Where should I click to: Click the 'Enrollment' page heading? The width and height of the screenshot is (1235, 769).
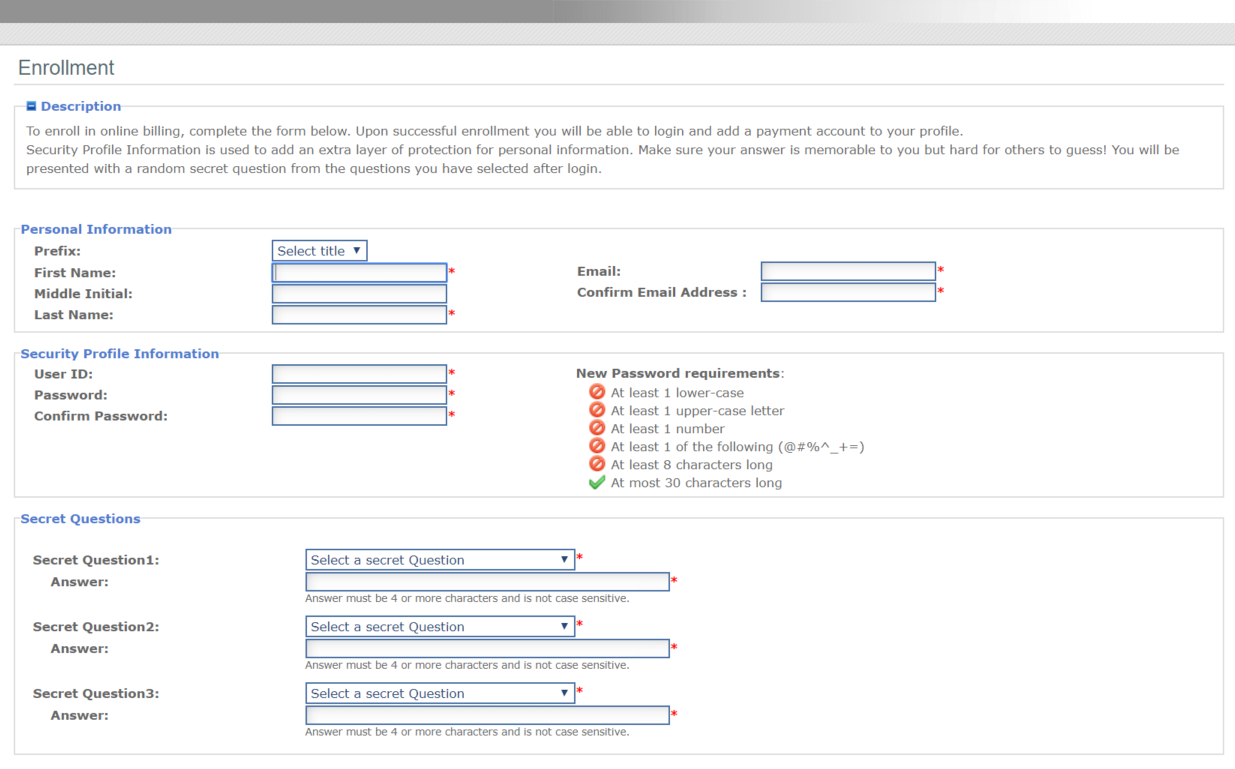(x=66, y=68)
